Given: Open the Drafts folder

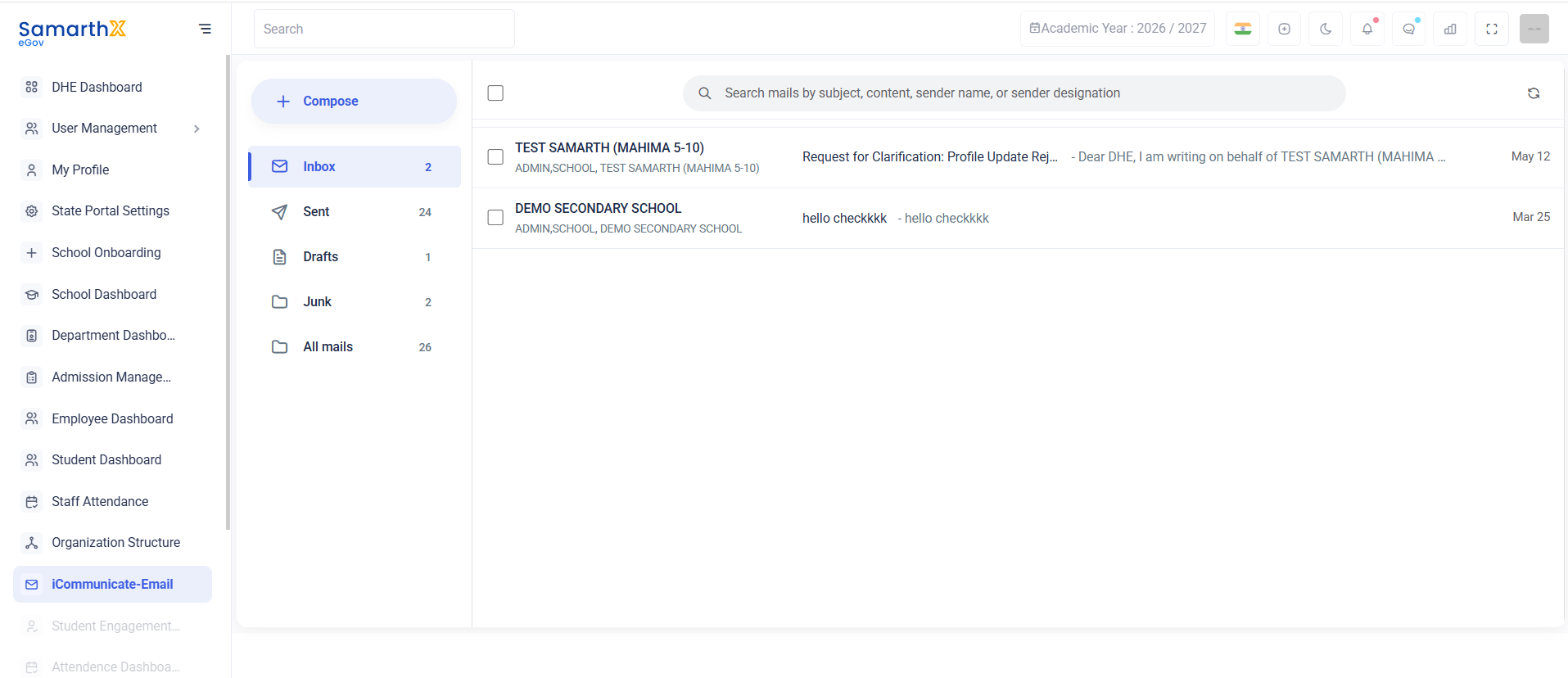Looking at the screenshot, I should 355,256.
